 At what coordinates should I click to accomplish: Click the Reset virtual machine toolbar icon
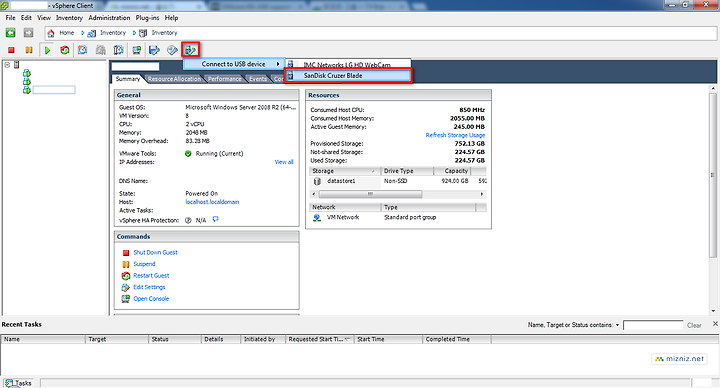click(x=65, y=50)
